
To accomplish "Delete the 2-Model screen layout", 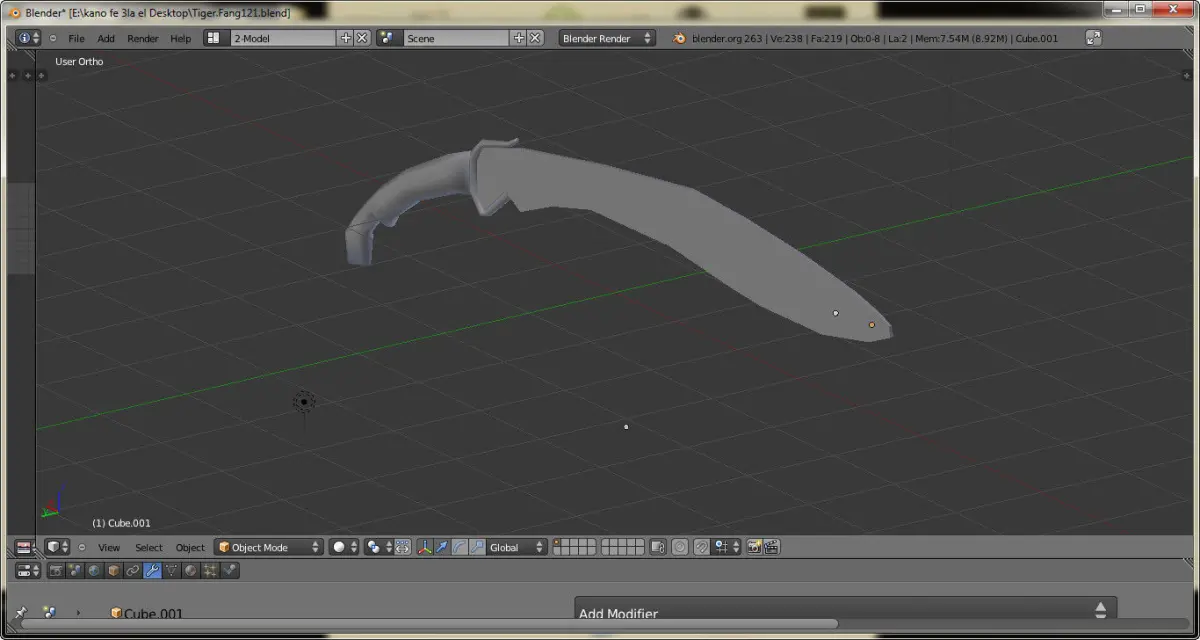I will point(362,38).
